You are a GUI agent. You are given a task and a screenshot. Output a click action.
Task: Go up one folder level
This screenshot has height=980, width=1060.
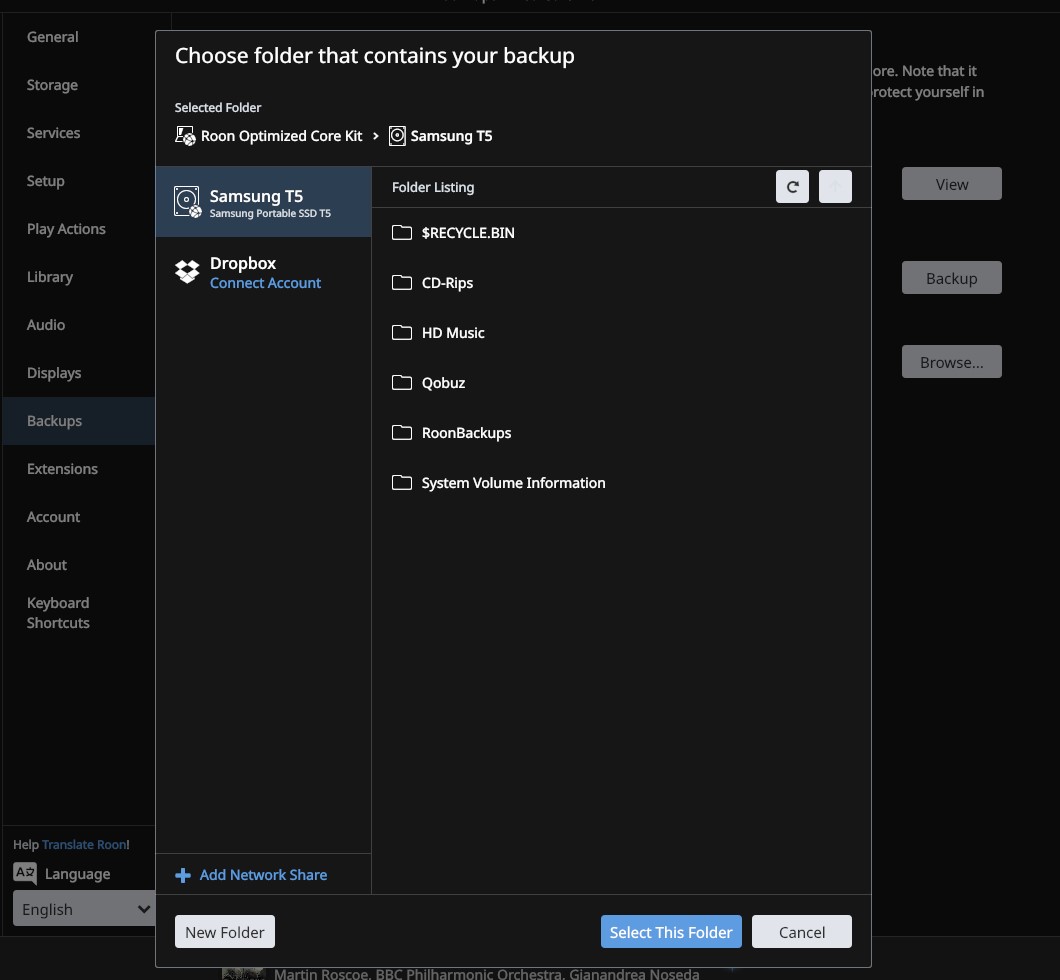835,187
